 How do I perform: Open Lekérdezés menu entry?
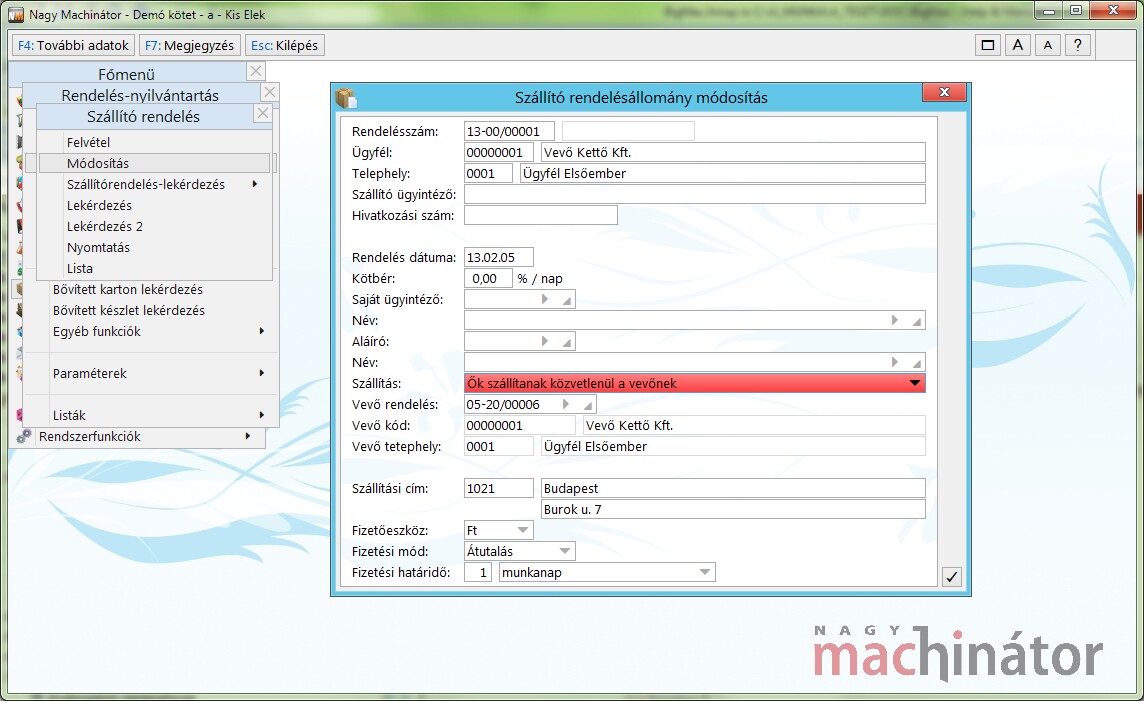pyautogui.click(x=99, y=206)
